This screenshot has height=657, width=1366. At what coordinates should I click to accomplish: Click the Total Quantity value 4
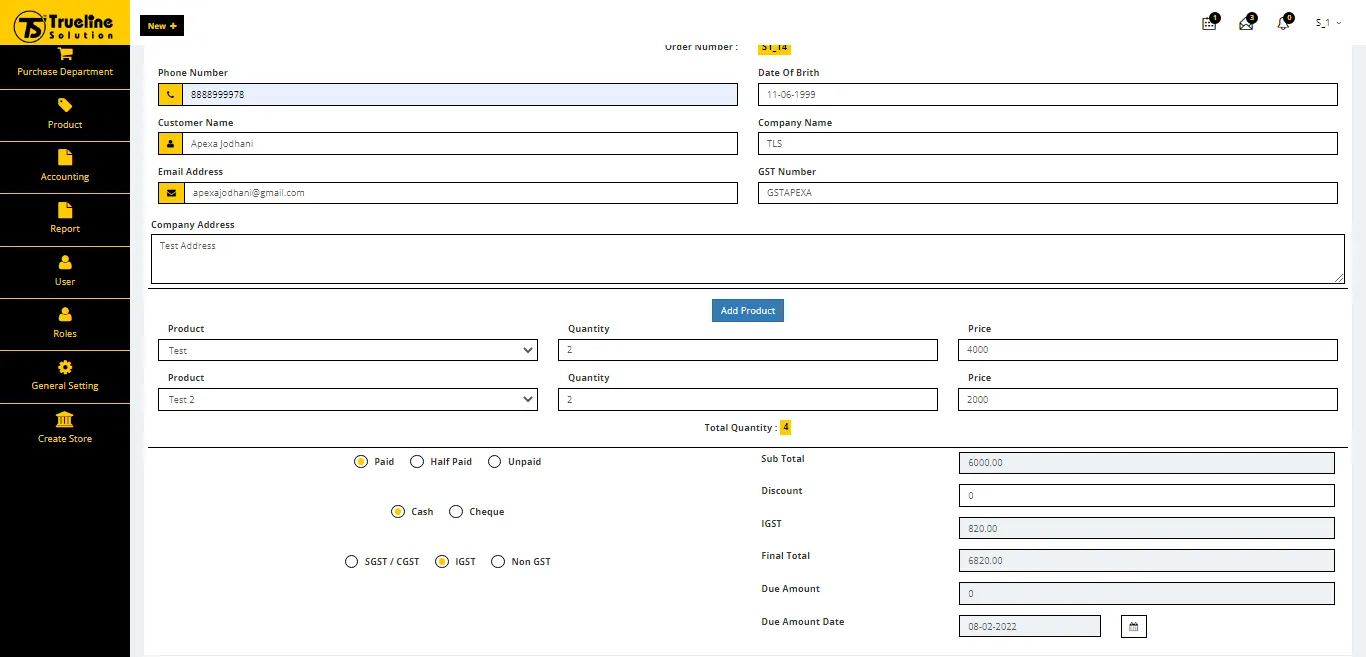tap(786, 427)
